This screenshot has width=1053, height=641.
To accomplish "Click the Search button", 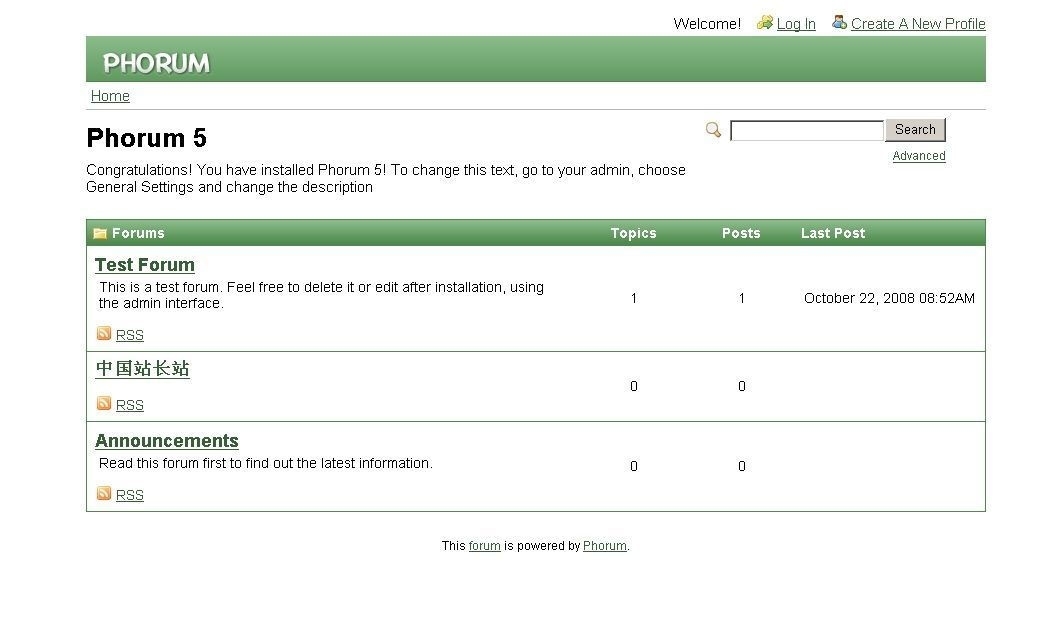I will (x=915, y=130).
